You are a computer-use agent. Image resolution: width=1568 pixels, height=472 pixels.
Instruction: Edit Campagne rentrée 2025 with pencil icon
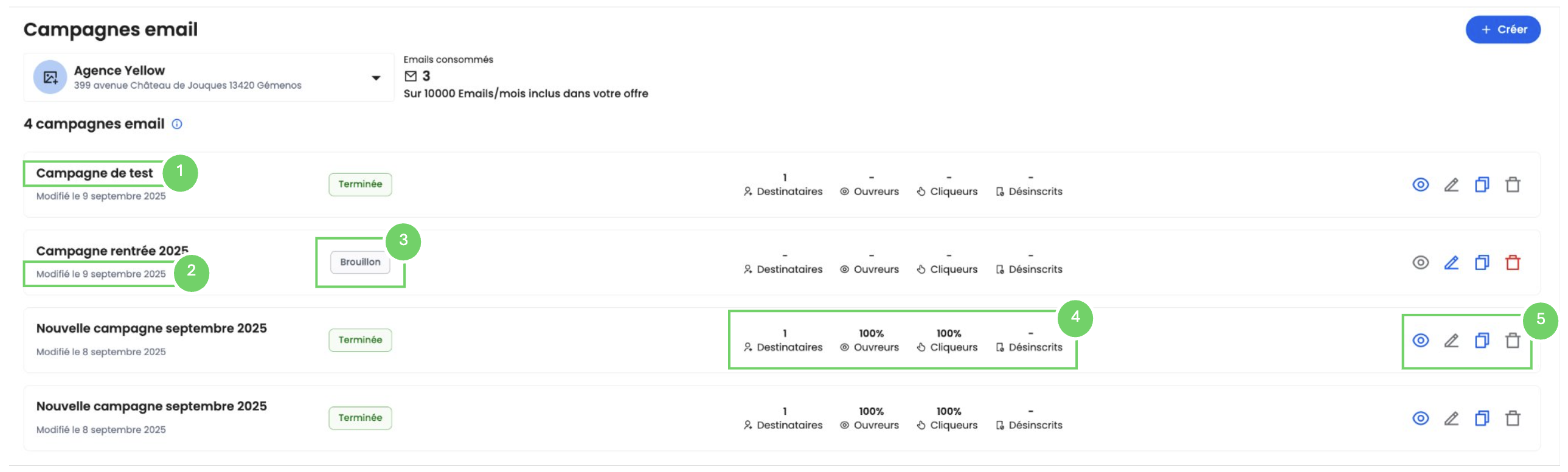(1451, 263)
